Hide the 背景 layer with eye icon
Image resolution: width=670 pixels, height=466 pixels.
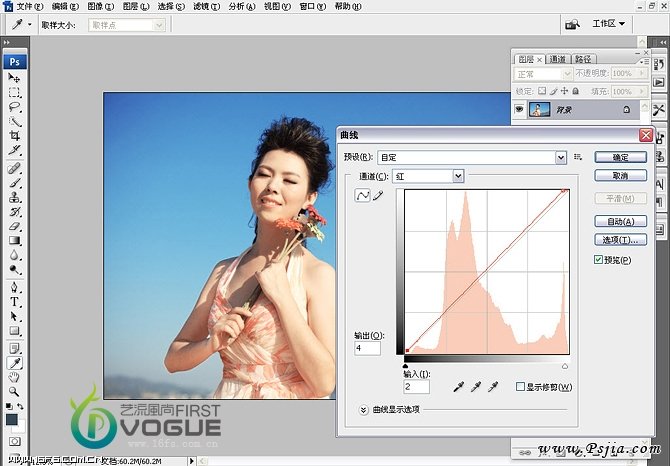coord(519,108)
